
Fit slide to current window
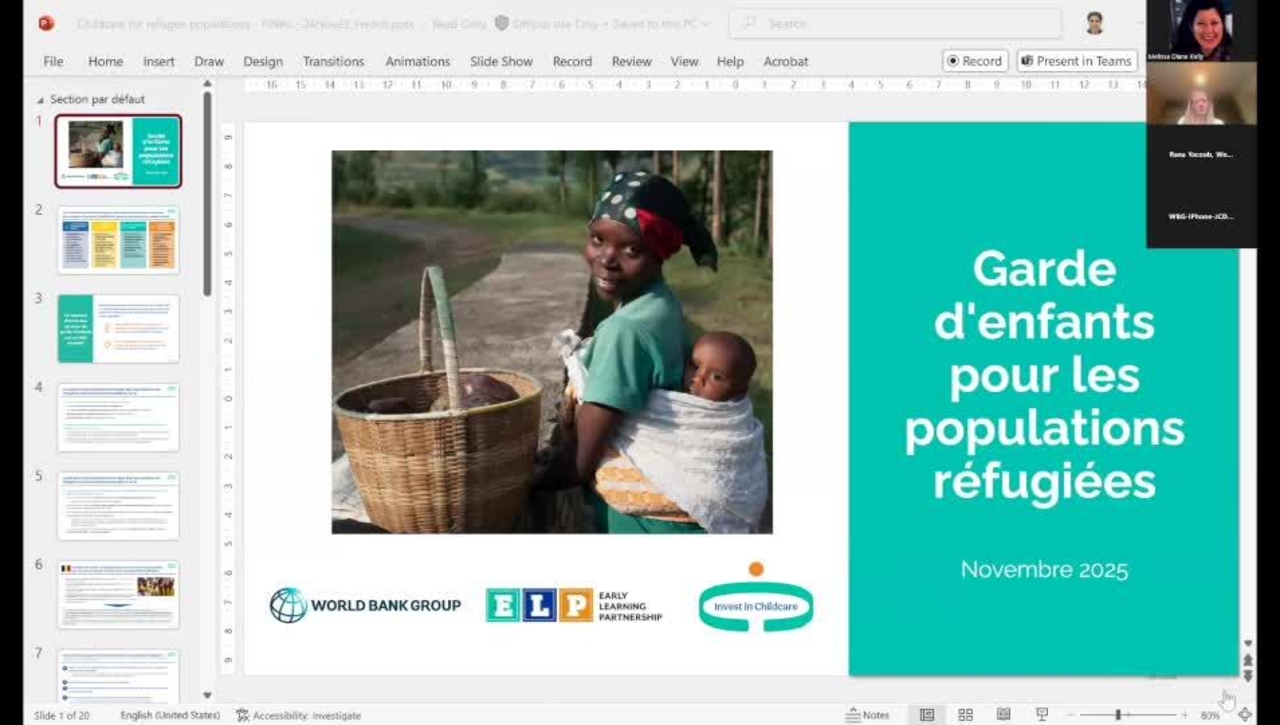1245,715
